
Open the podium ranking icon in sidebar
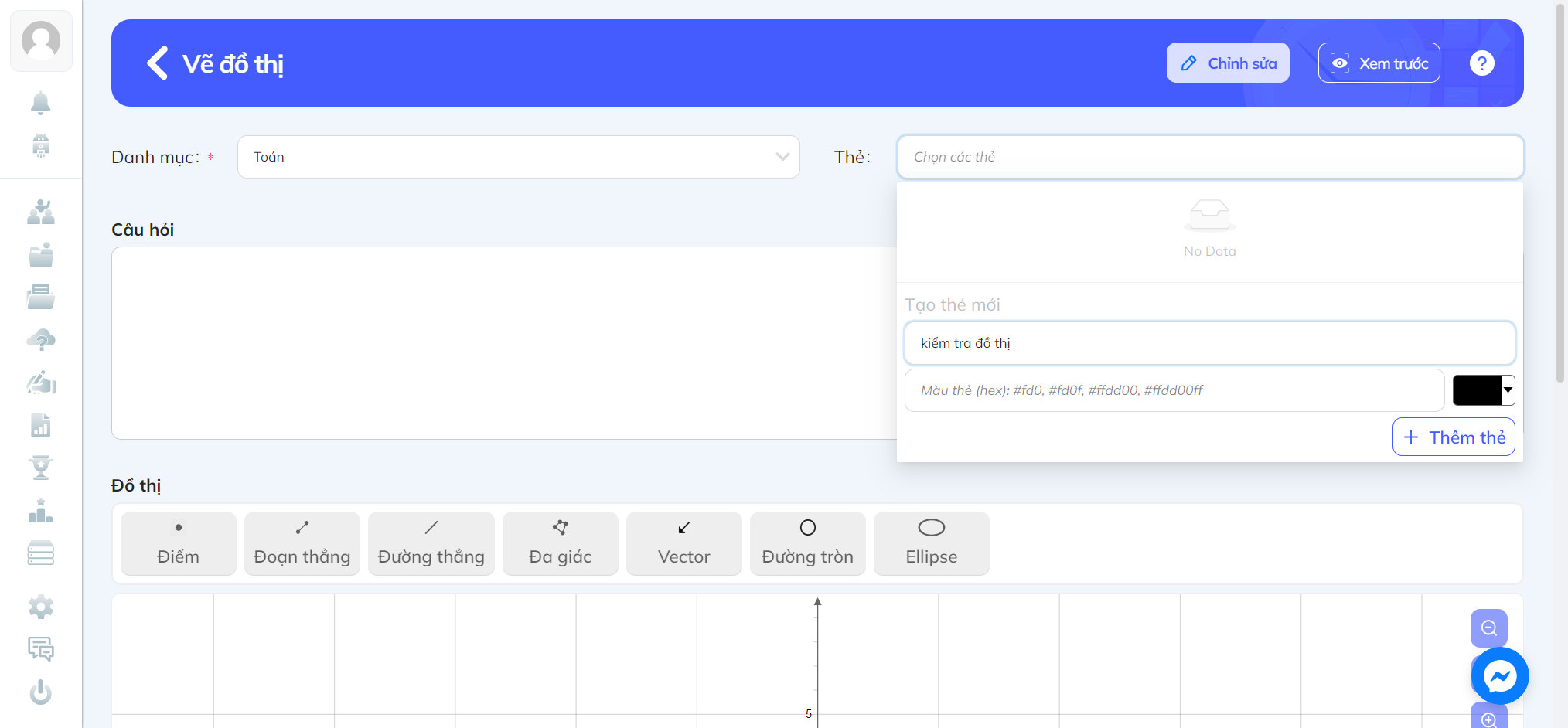[41, 510]
